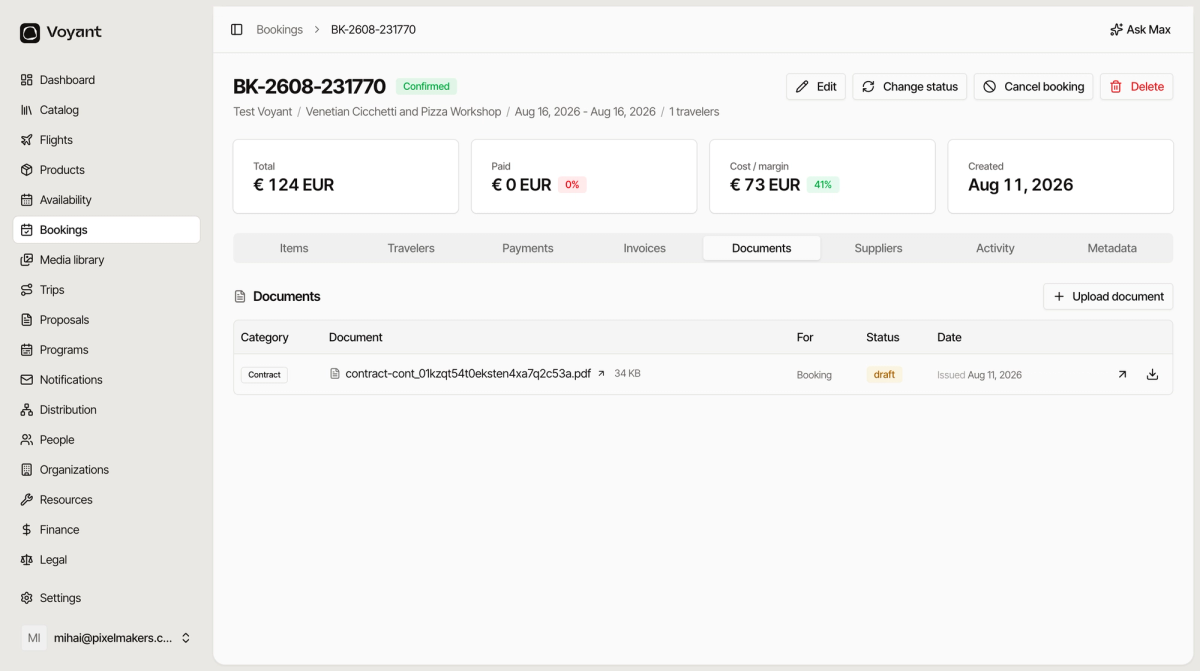The width and height of the screenshot is (1200, 671).
Task: Click Issued Aug 11, 2026 date
Action: pos(980,375)
